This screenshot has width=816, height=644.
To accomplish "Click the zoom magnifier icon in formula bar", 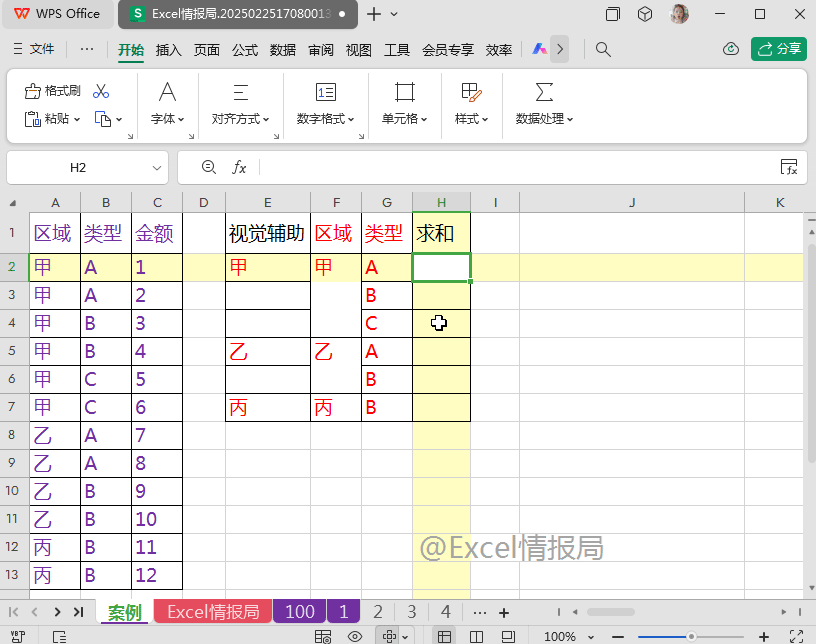I will click(208, 167).
